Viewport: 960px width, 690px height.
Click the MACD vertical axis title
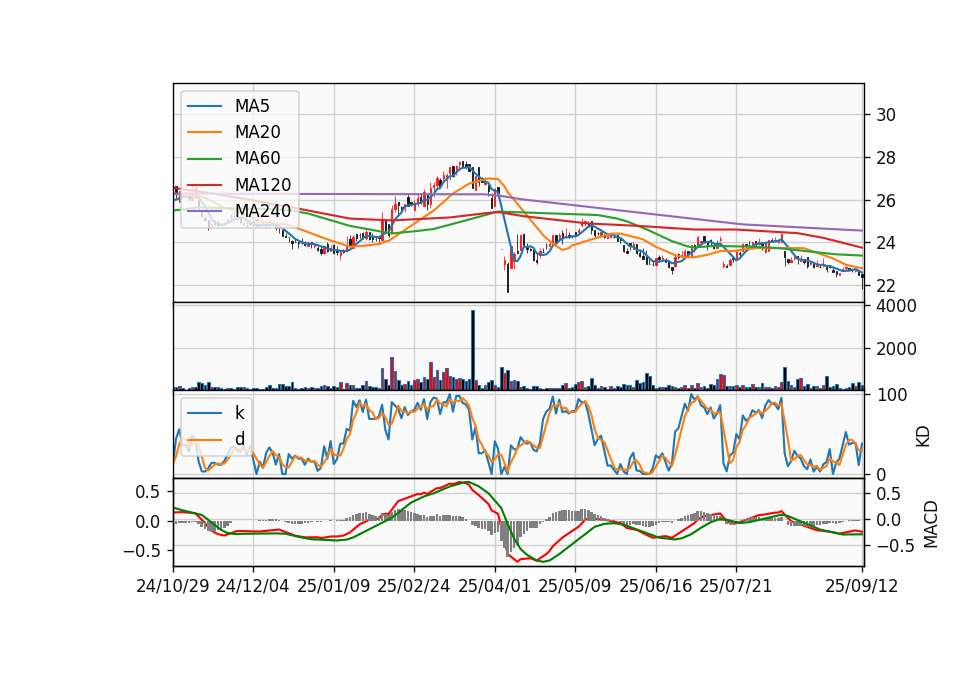931,524
